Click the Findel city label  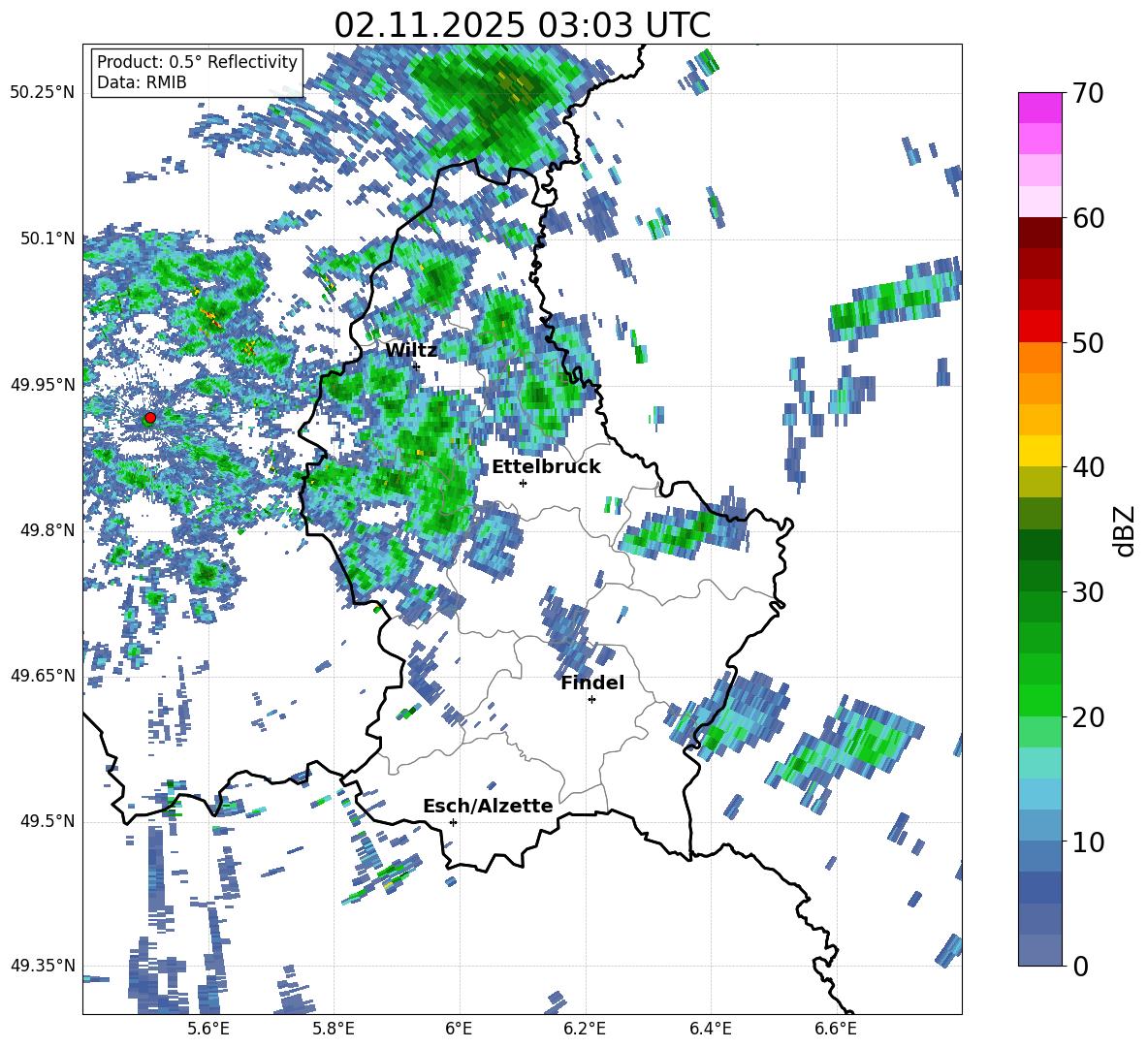tap(592, 683)
